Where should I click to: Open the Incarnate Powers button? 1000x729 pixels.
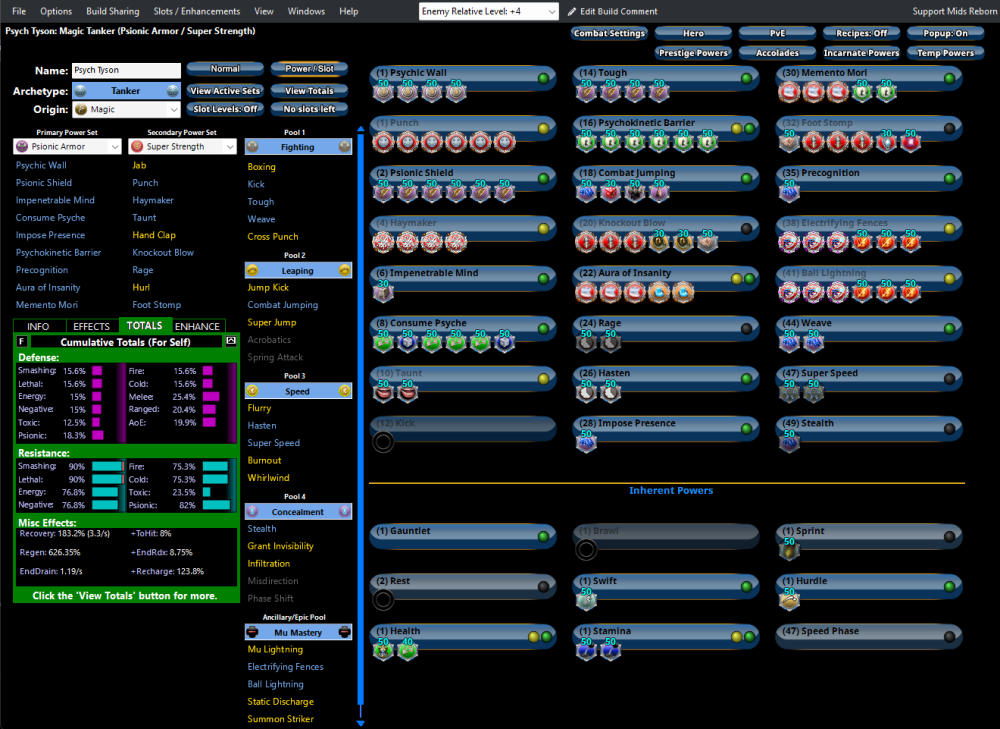(x=861, y=53)
